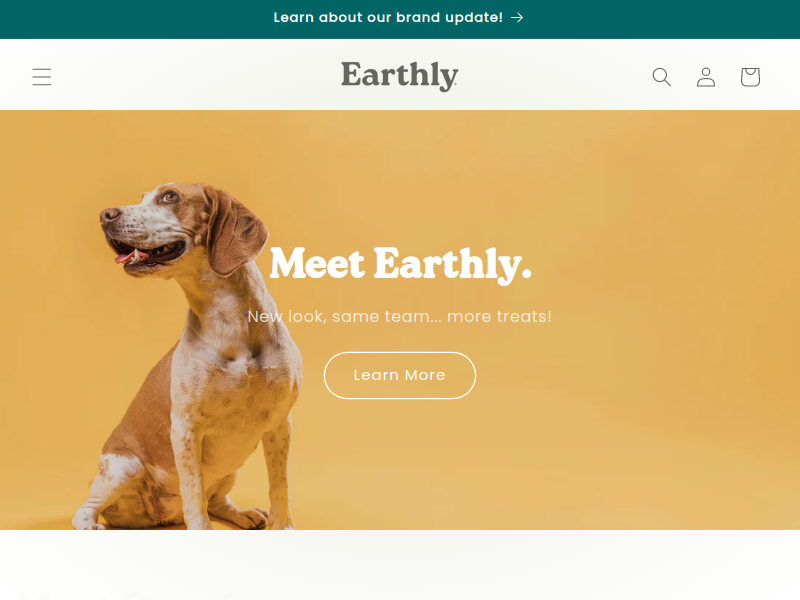Open the hamburger navigation menu
Image resolution: width=800 pixels, height=600 pixels.
click(42, 77)
